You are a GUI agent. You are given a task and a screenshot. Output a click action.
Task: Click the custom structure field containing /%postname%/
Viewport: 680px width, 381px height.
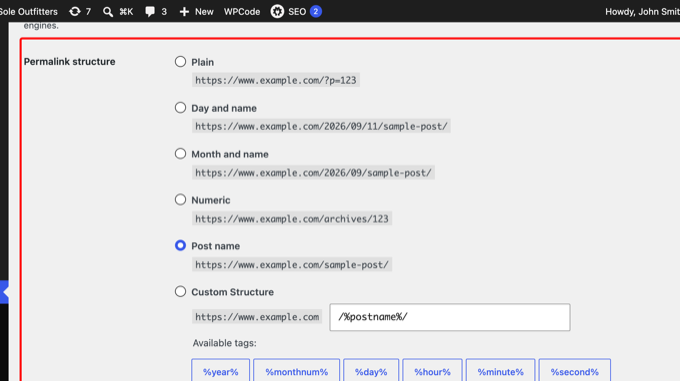click(450, 317)
